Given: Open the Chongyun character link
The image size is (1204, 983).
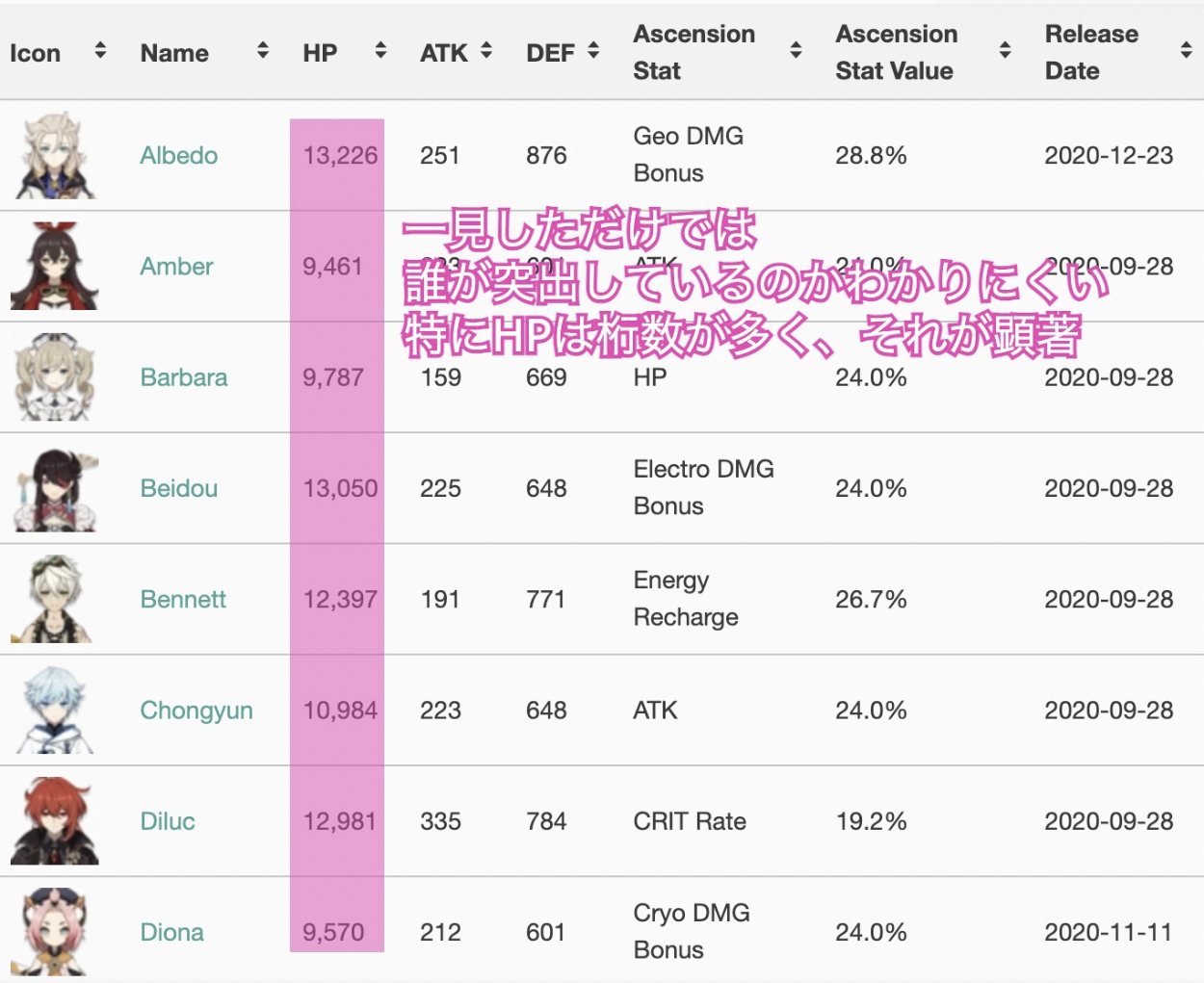Looking at the screenshot, I should tap(196, 711).
